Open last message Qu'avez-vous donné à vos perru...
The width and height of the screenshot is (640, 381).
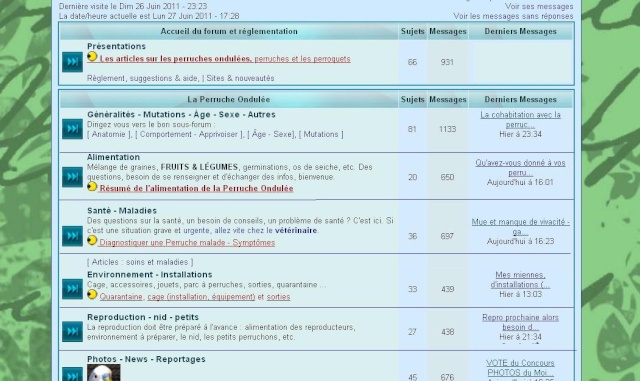pos(520,167)
